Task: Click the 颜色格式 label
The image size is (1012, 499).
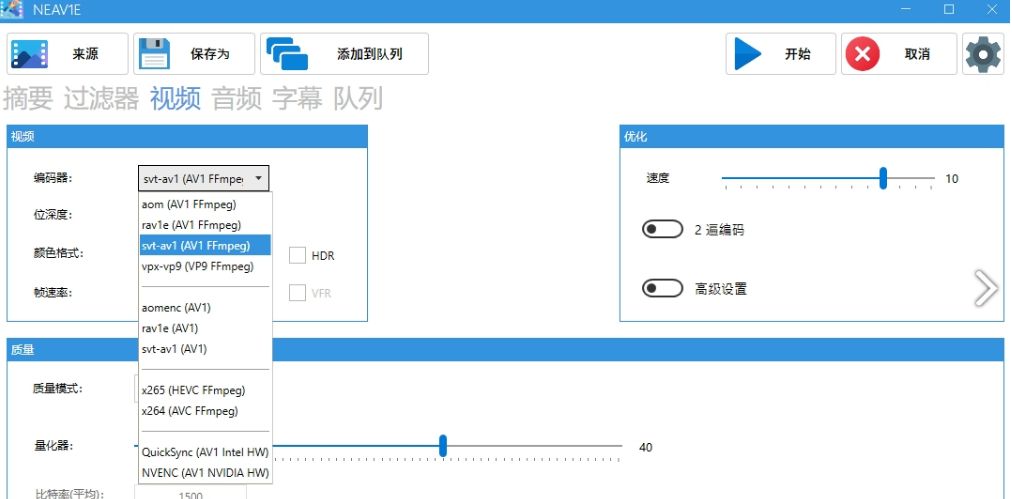Action: point(58,253)
